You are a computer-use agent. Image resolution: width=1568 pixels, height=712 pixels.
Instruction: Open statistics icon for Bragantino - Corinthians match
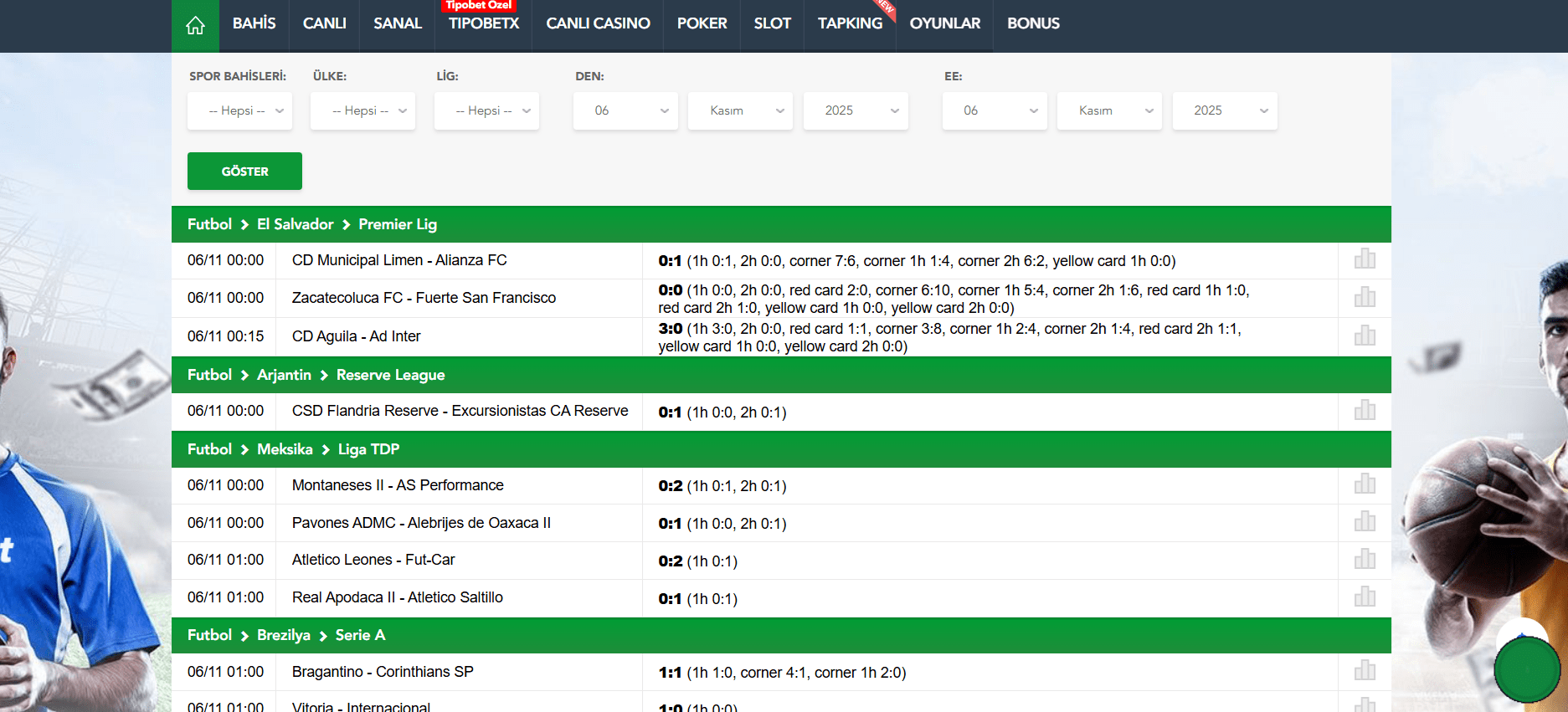(1365, 671)
